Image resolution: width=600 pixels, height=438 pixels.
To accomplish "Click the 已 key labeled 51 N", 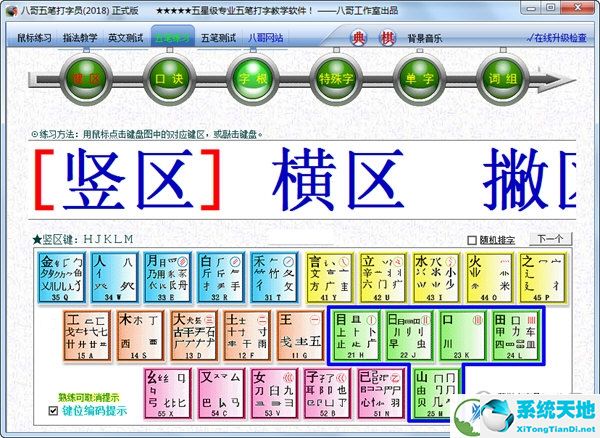I will tap(381, 394).
